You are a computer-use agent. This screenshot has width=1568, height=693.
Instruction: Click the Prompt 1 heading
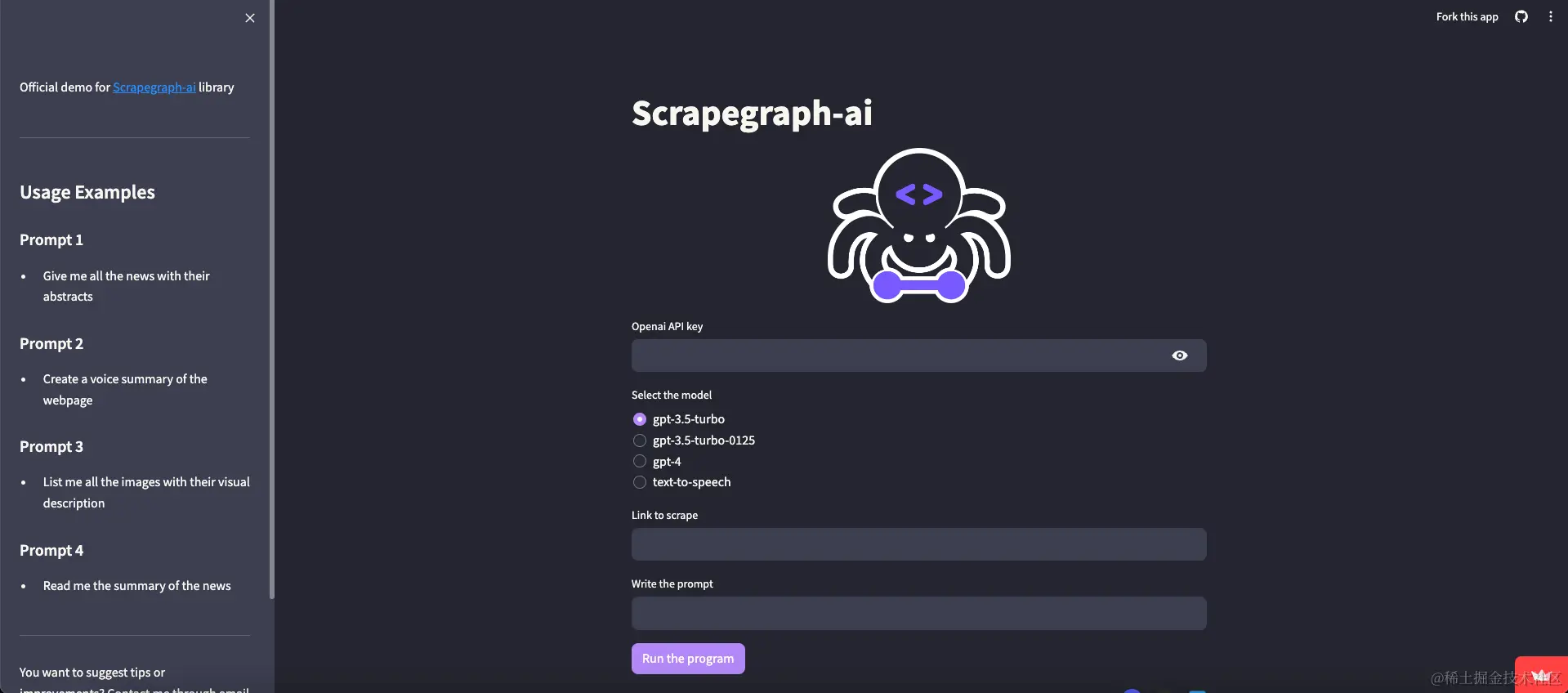tap(51, 240)
